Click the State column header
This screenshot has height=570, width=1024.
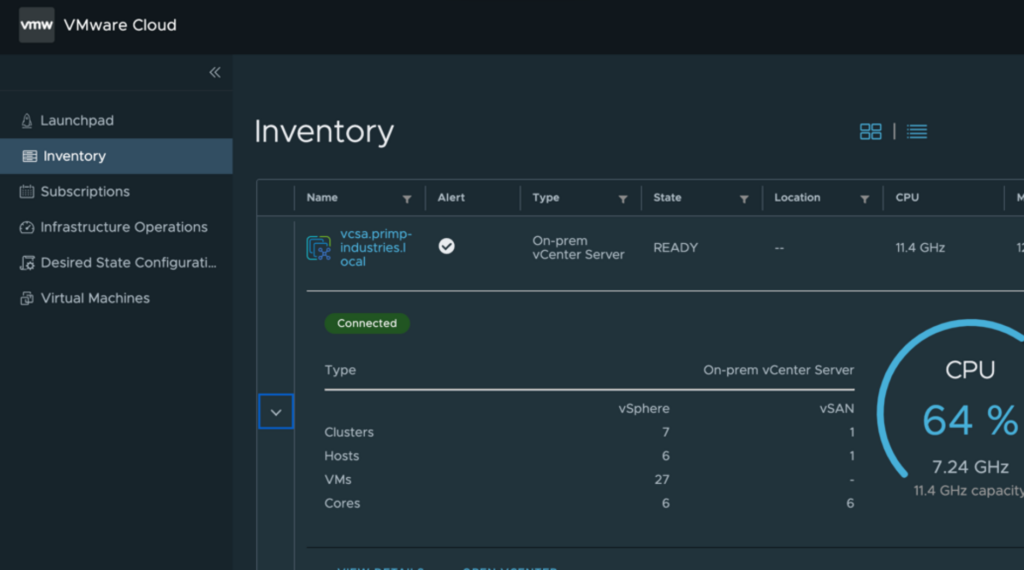667,198
